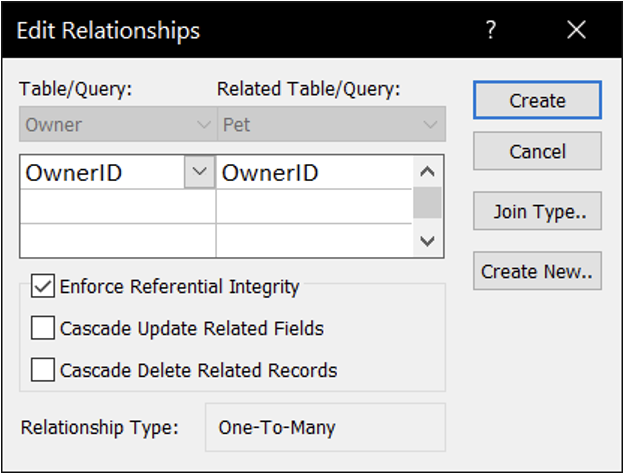The width and height of the screenshot is (624, 474).
Task: Click the empty second row left field cell
Action: (117, 207)
